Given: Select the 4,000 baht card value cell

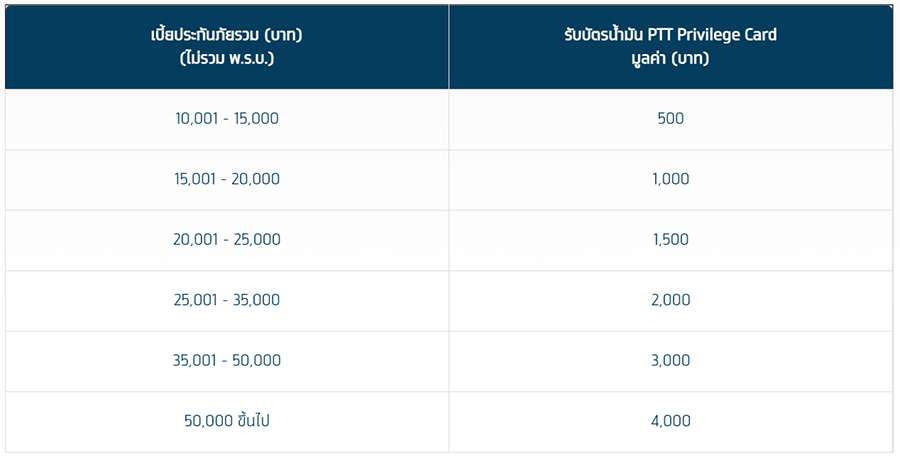Looking at the screenshot, I should tap(671, 421).
